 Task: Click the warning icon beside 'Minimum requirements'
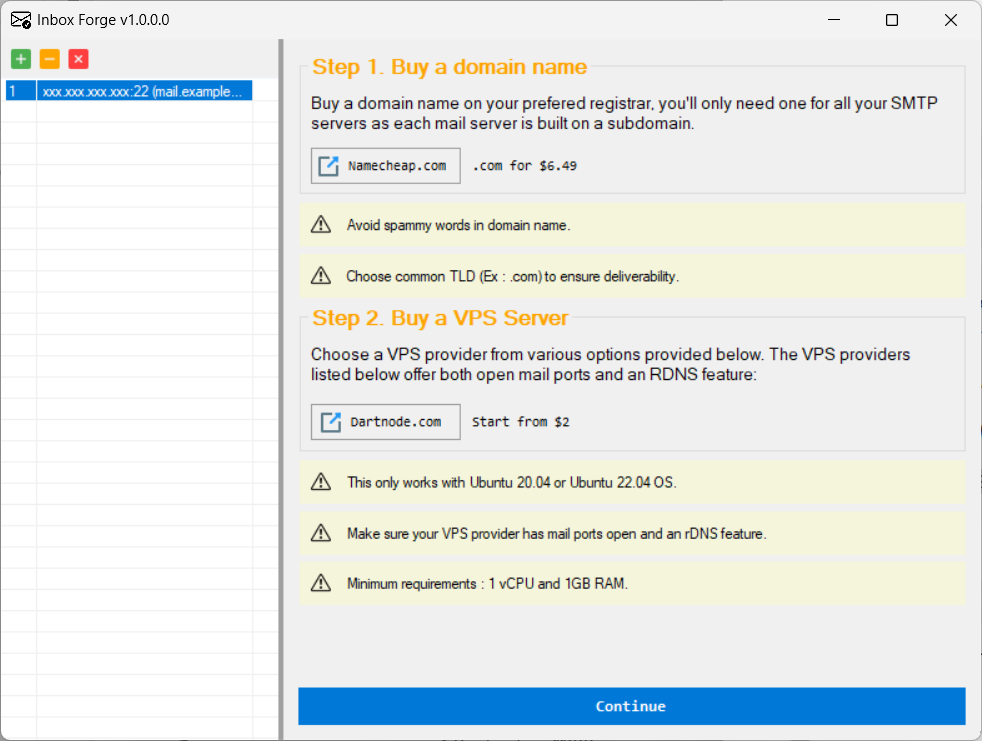tap(321, 583)
